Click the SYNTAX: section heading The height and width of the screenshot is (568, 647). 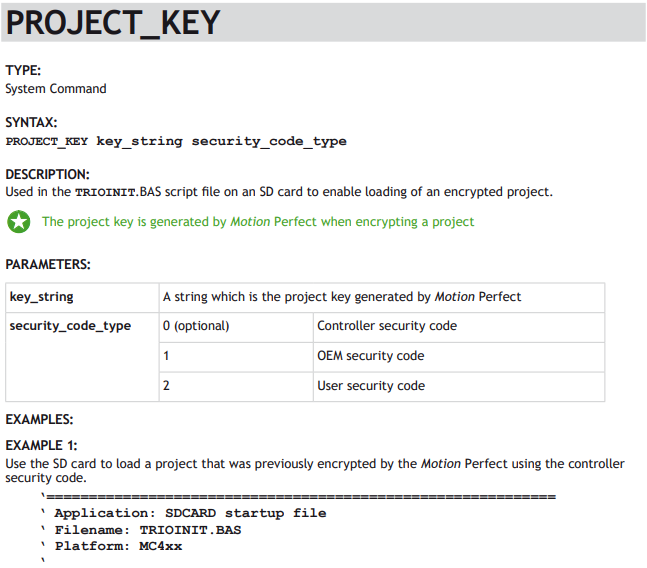click(x=31, y=123)
